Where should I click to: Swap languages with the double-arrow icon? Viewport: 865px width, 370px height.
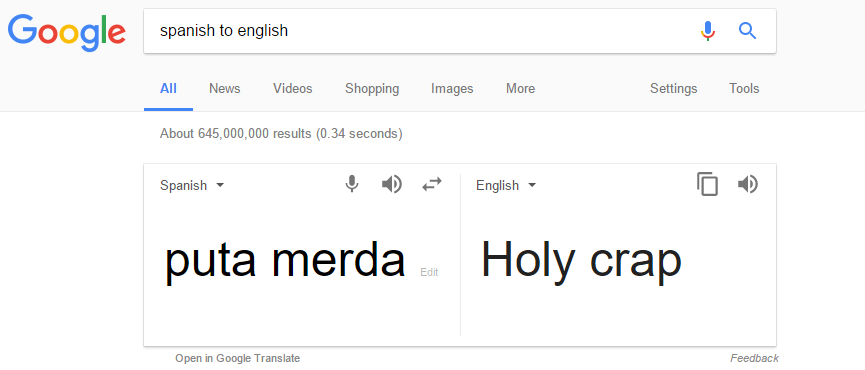point(432,184)
